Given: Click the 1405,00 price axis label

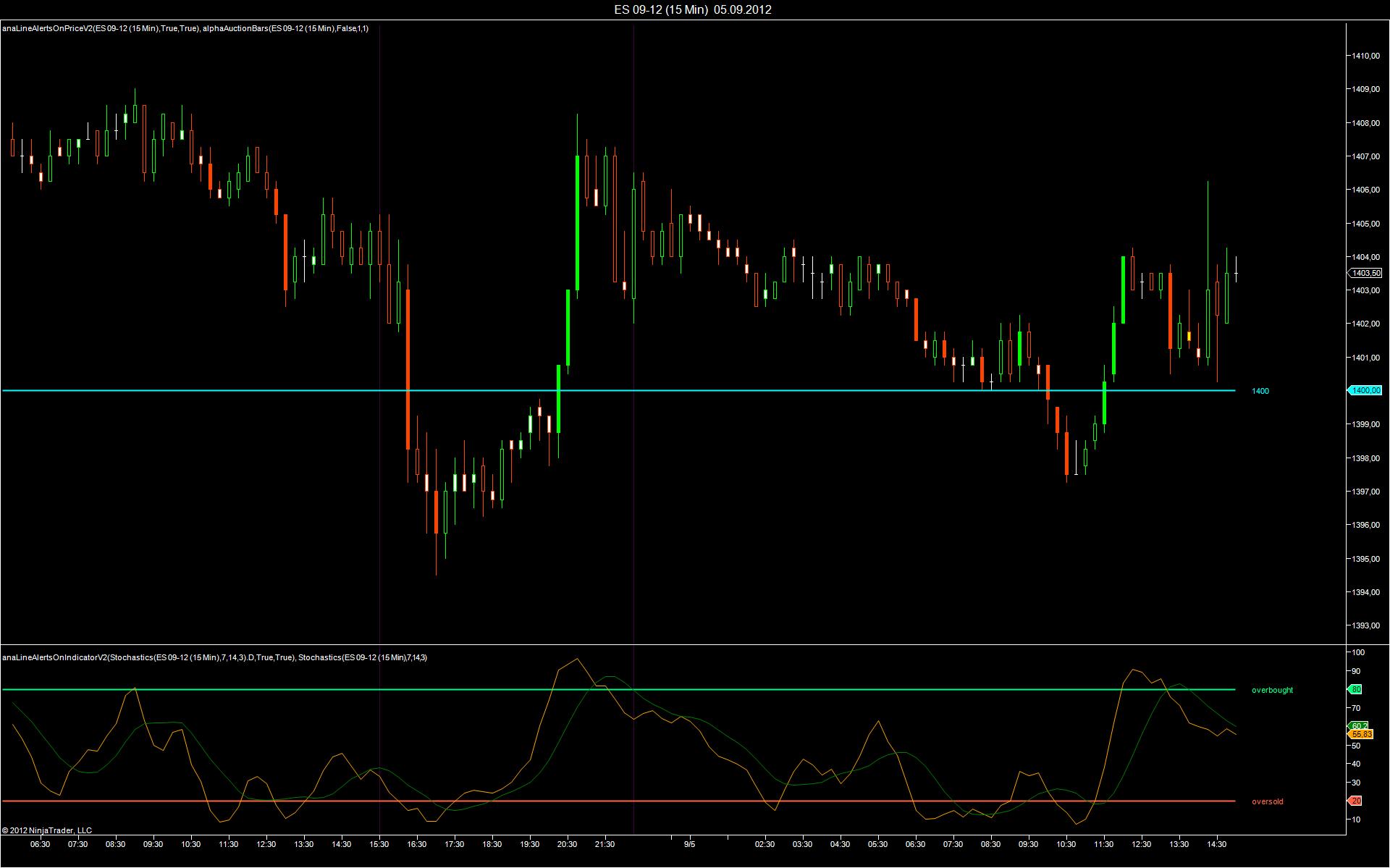Looking at the screenshot, I should pyautogui.click(x=1365, y=224).
